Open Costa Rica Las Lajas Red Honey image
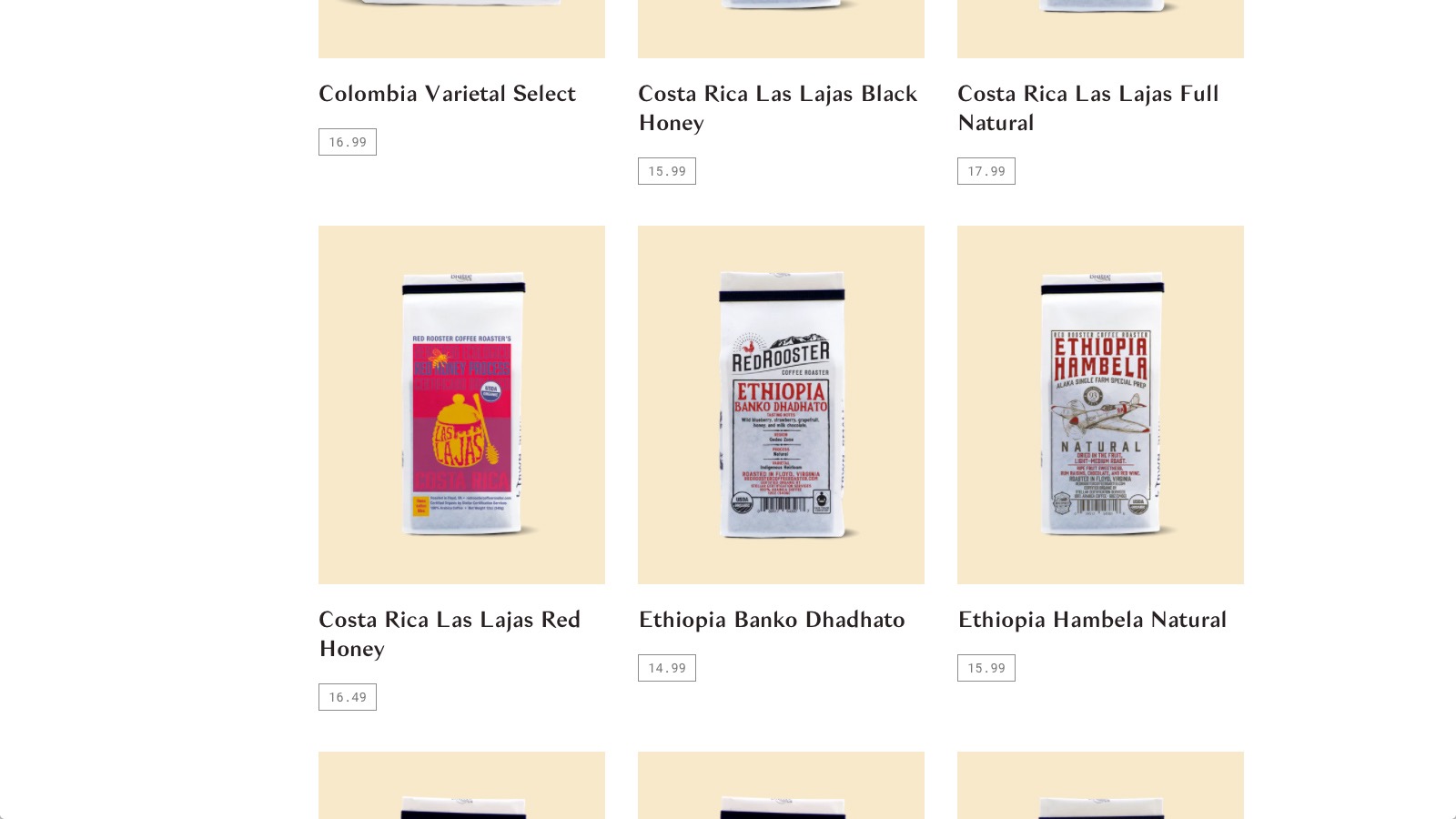The height and width of the screenshot is (819, 1456). pos(461,405)
